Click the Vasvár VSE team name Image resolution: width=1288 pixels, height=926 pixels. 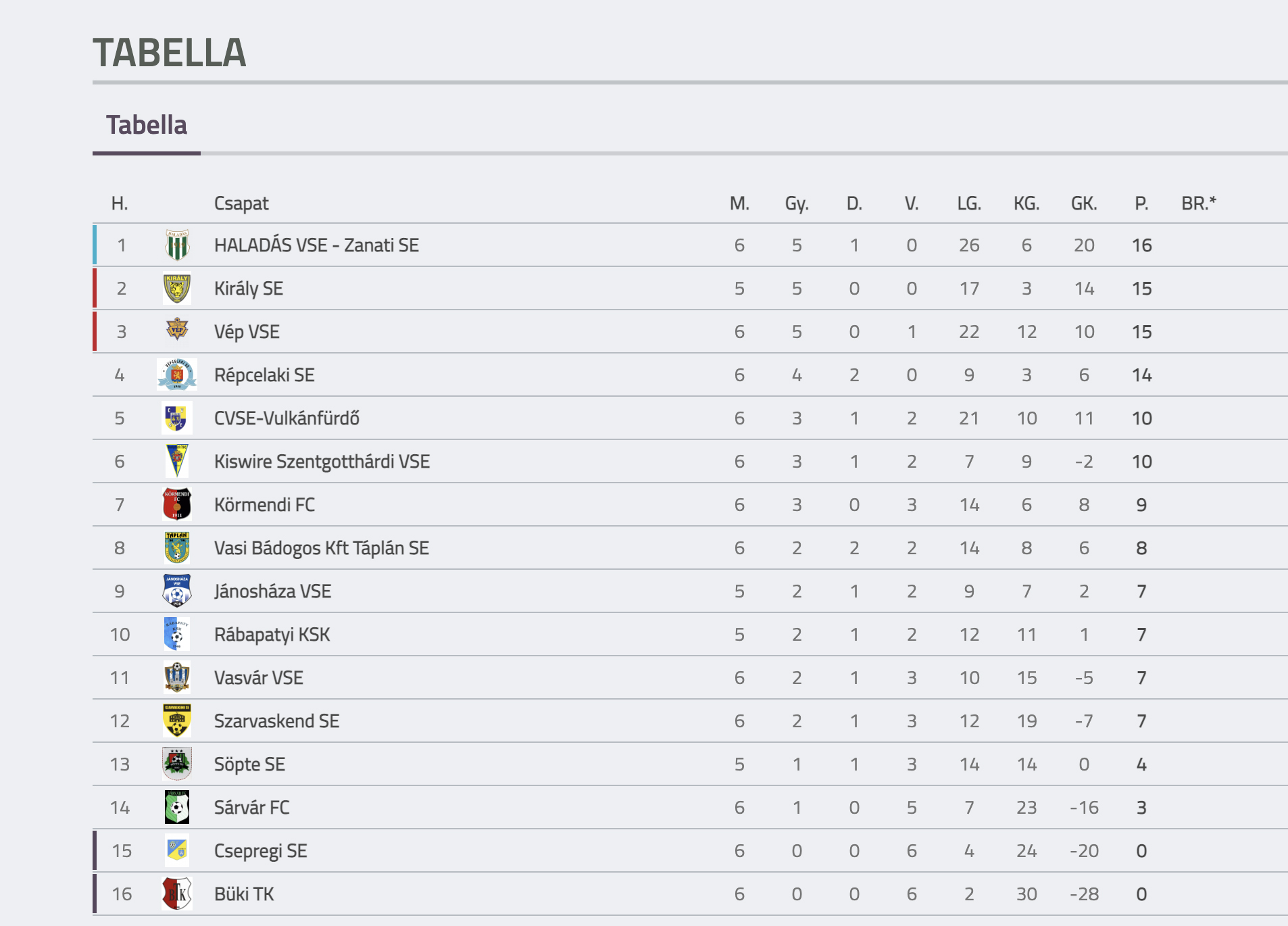click(259, 678)
